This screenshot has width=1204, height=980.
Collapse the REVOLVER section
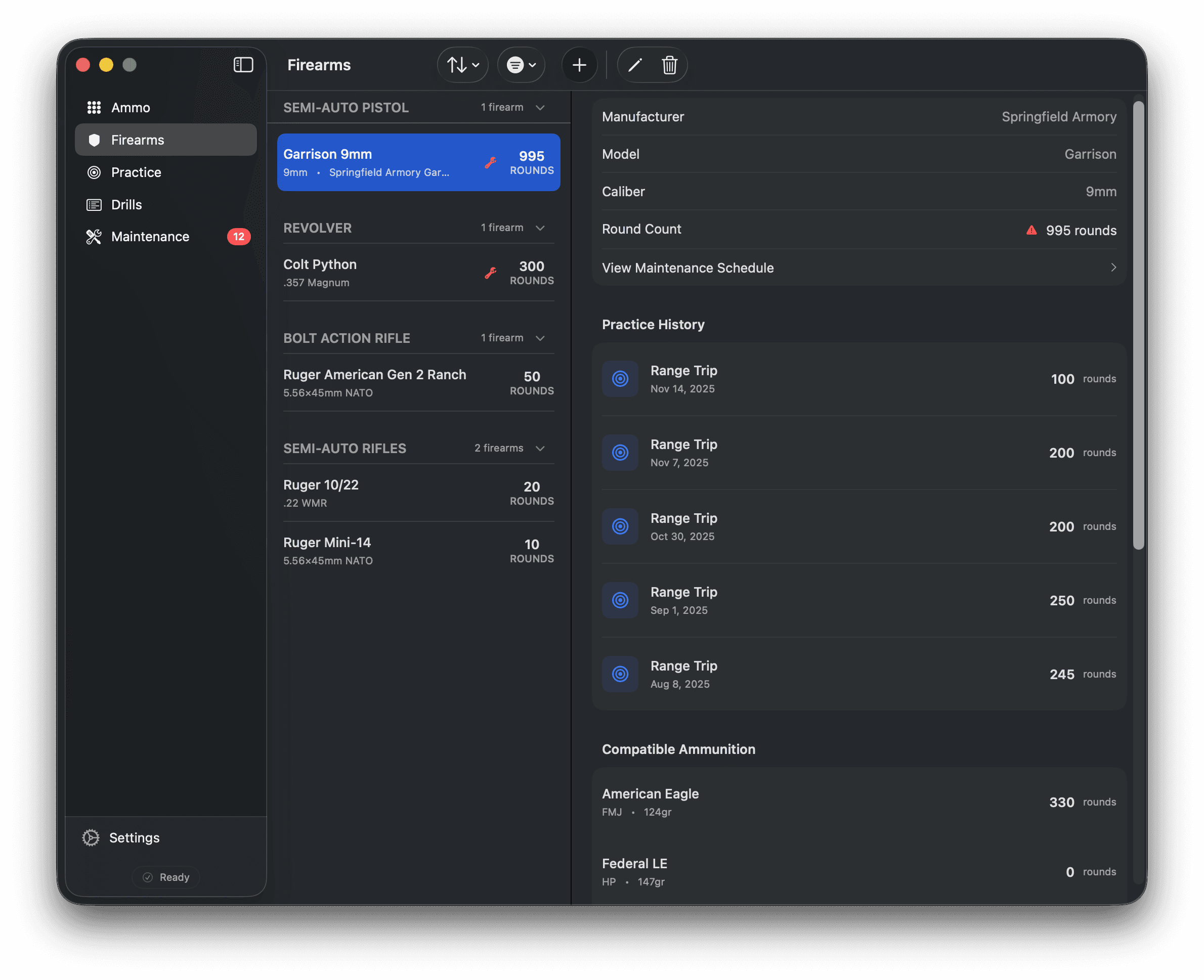click(540, 228)
